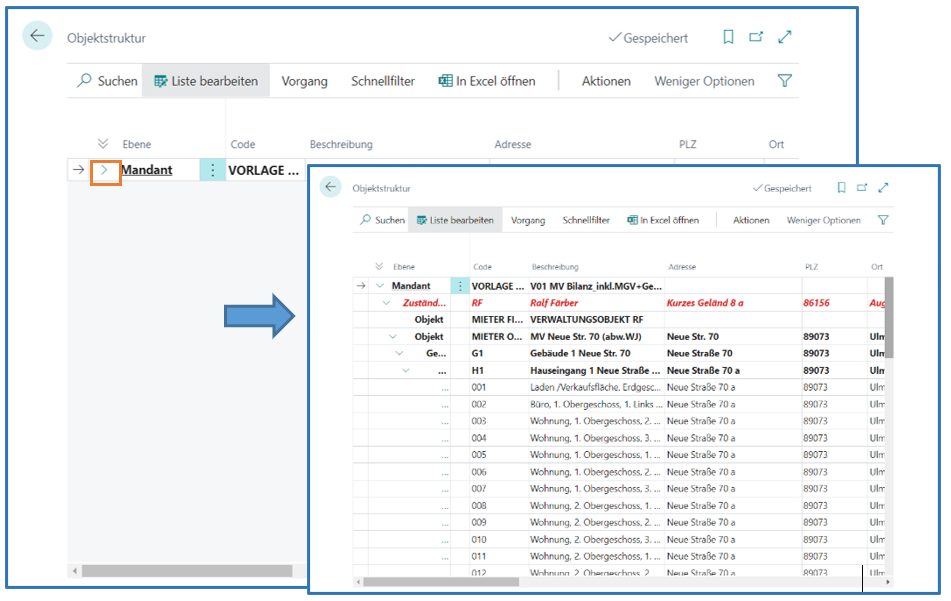Click the expand-to-fullscreen arrows in the smaller foreground window
Viewport: 951px width, 601px height.
point(883,188)
